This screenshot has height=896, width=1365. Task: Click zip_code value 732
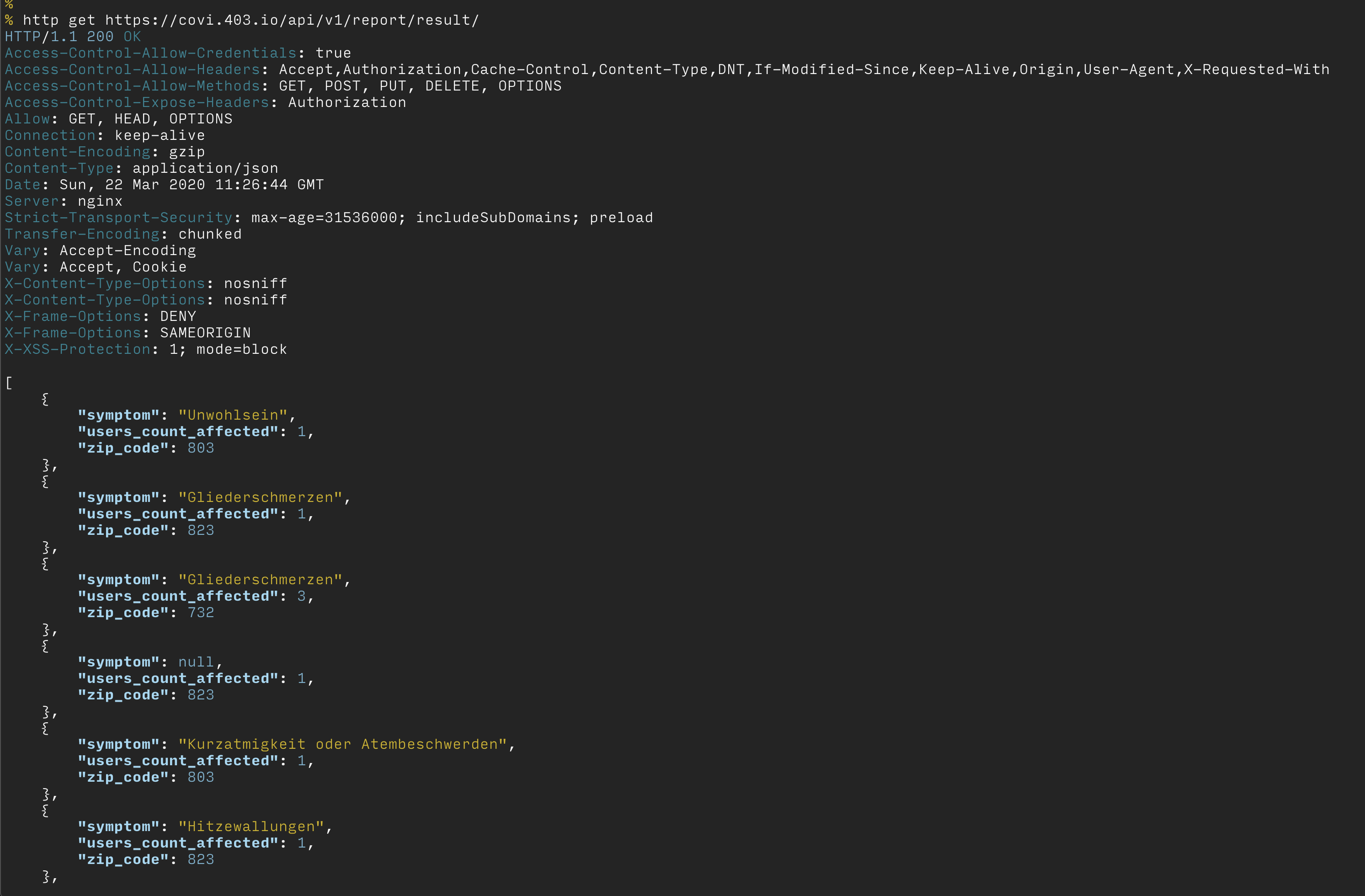[x=200, y=613]
